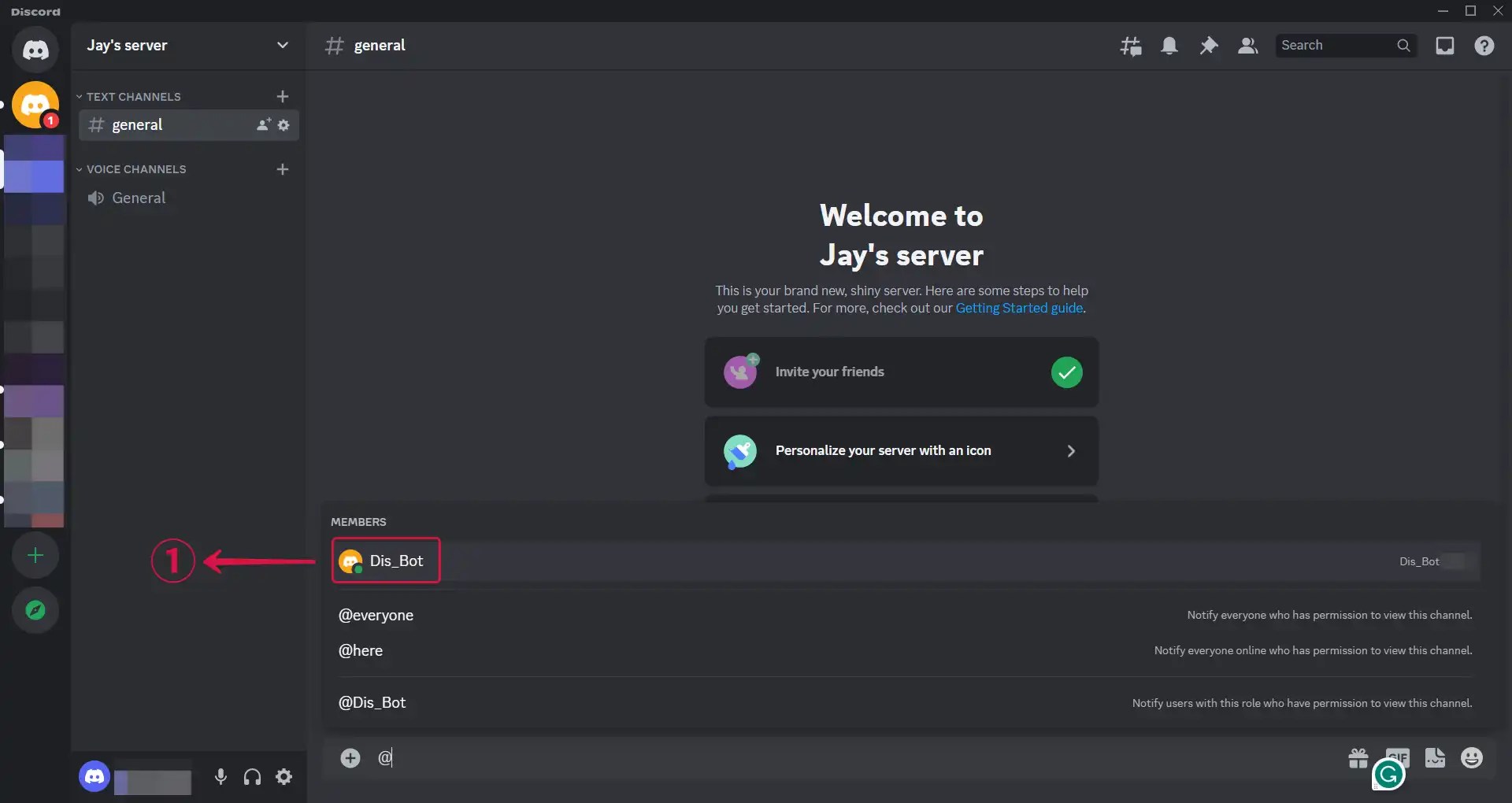
Task: Click the chevron on Personalize server card
Action: pos(1071,451)
